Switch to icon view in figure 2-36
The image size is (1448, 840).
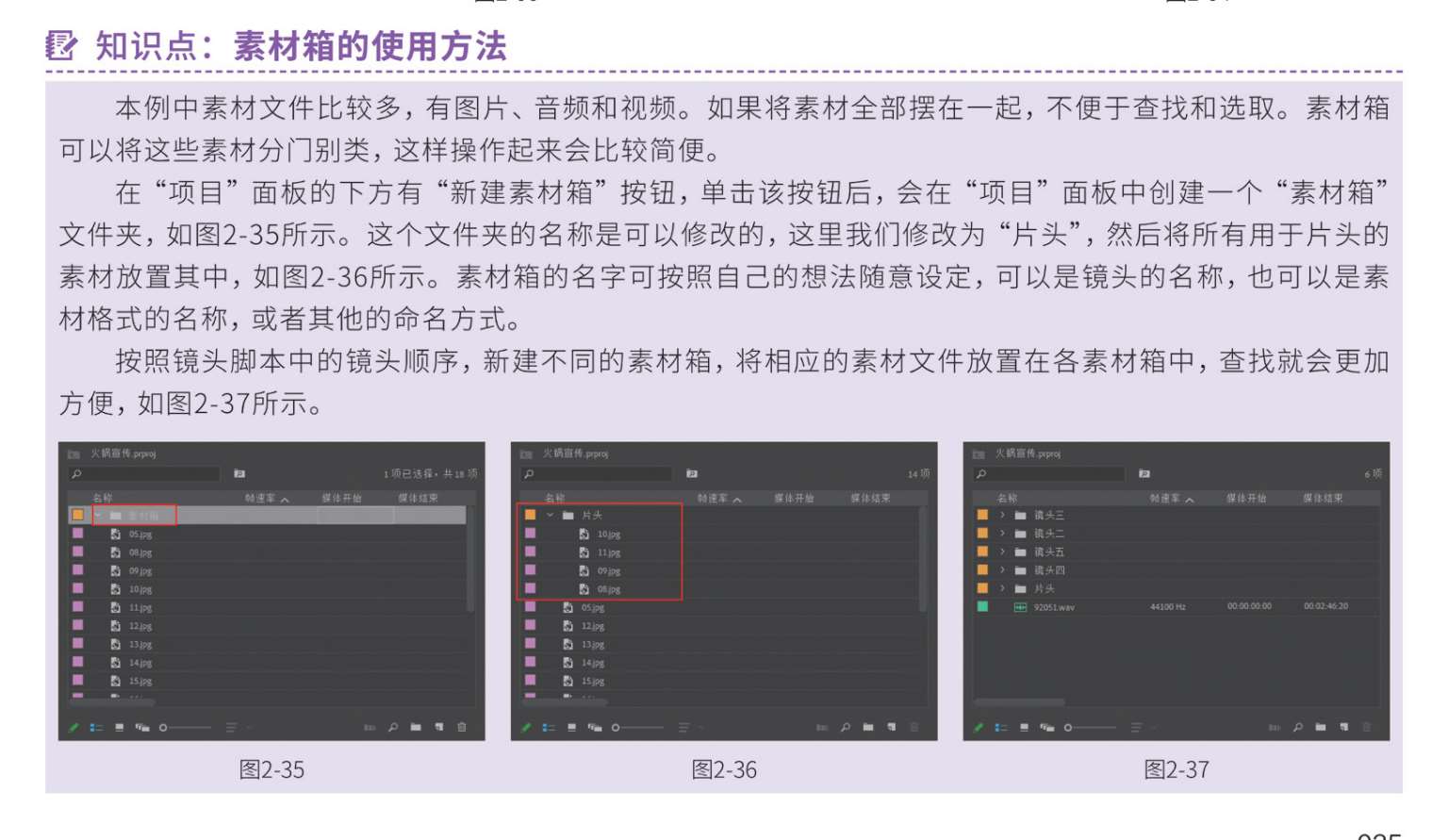(571, 728)
